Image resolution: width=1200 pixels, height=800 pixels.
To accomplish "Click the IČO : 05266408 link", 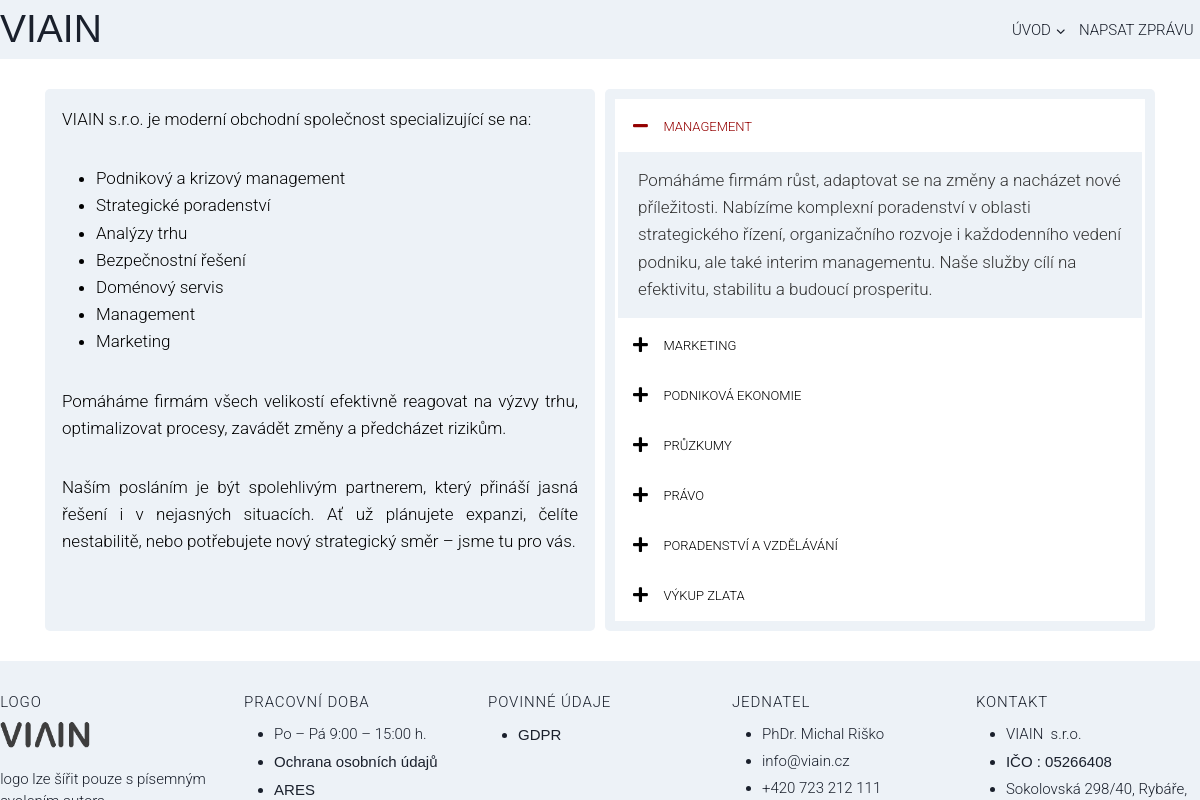I will pos(1058,762).
